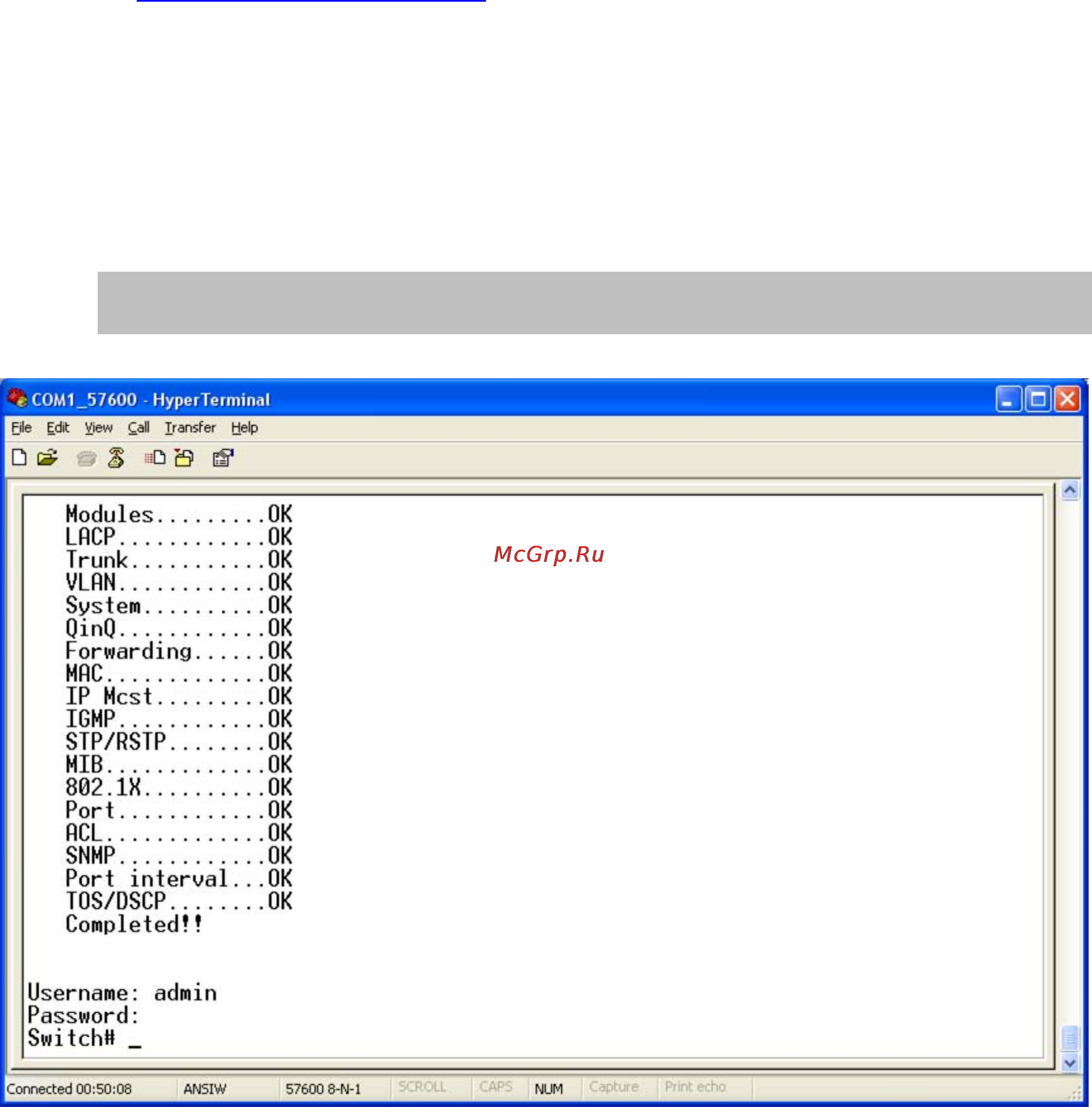Viewport: 1092px width, 1107px height.
Task: Click the 'CAPS' status bar indicator
Action: point(496,1087)
